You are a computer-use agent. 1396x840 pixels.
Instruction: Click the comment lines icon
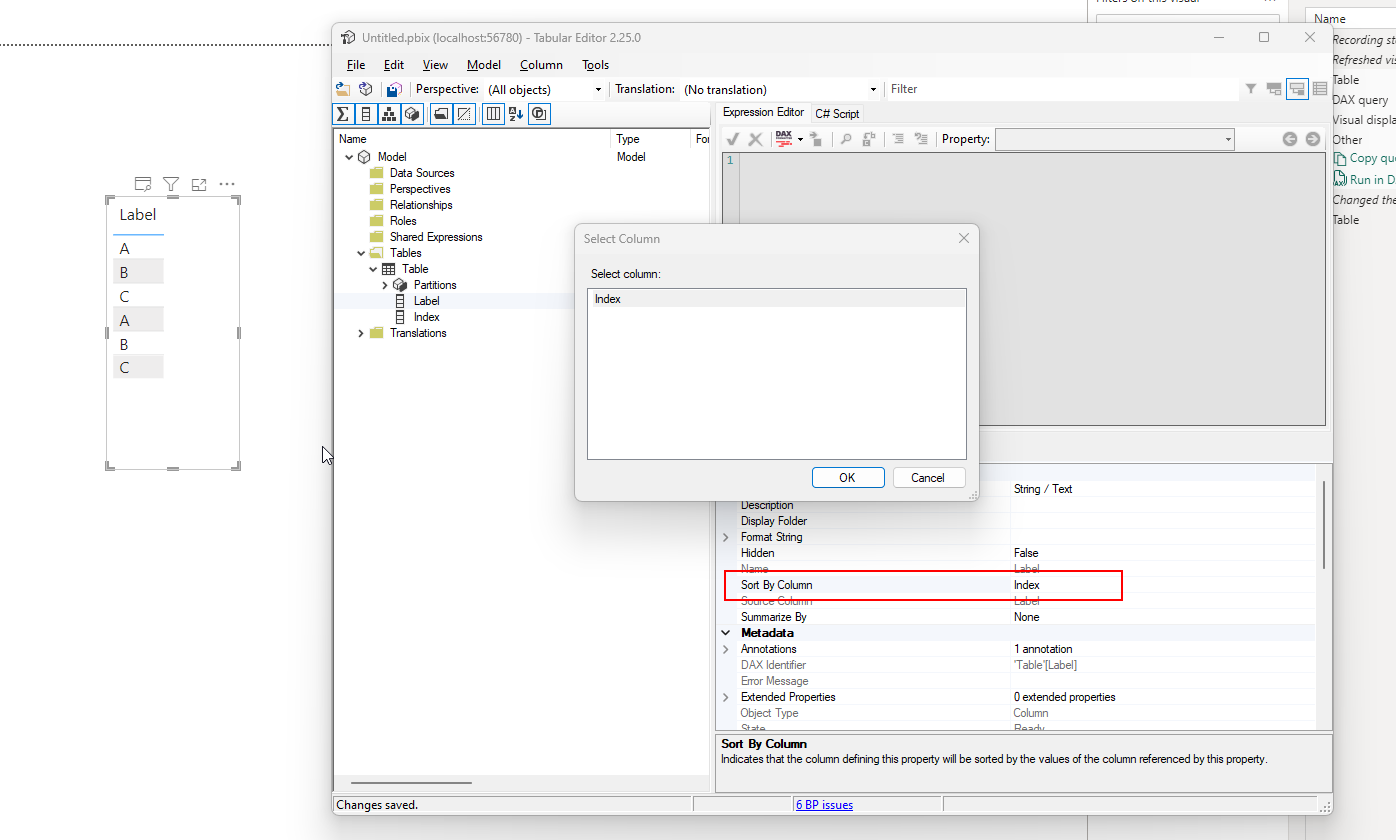(x=898, y=139)
